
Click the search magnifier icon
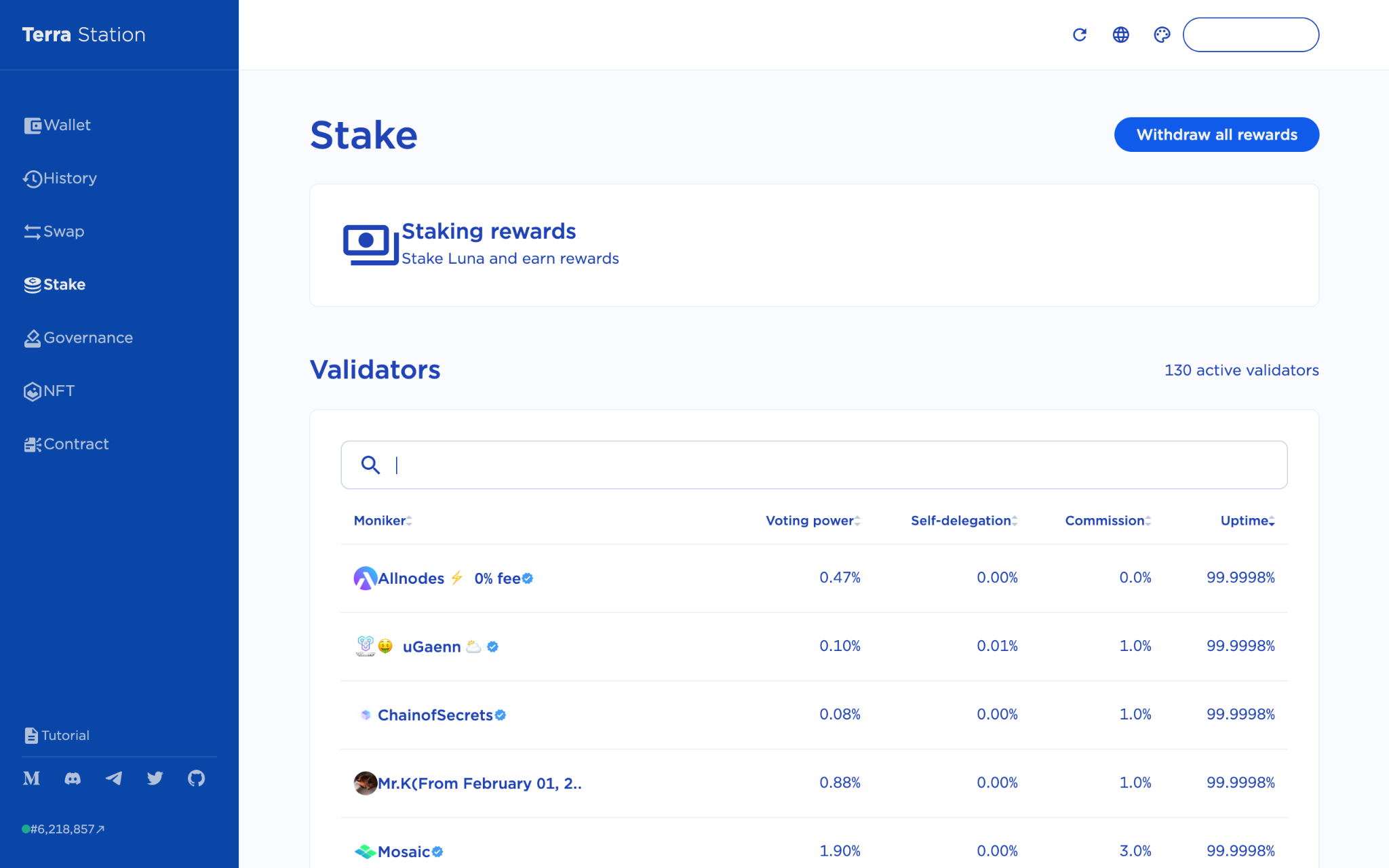[x=370, y=465]
